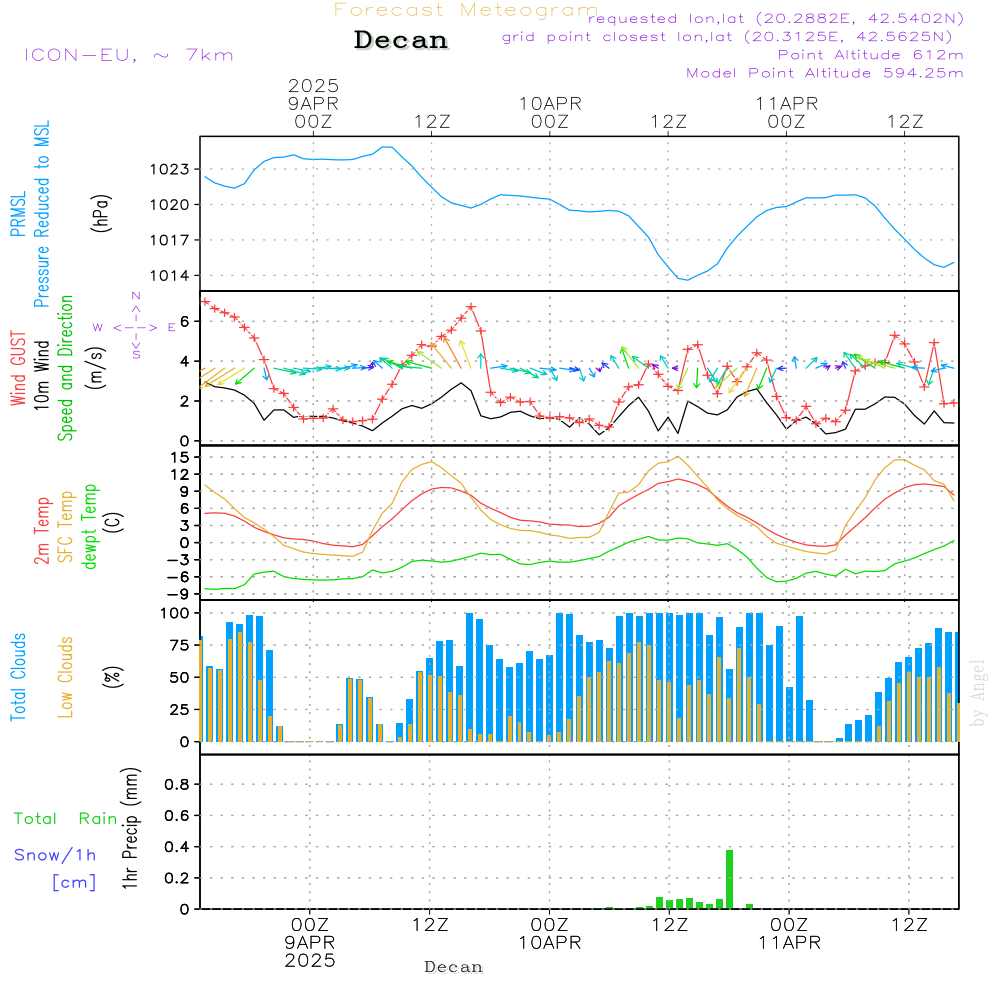The height and width of the screenshot is (1000, 1000).
Task: Click the 1023 pressure axis value
Action: coord(170,169)
